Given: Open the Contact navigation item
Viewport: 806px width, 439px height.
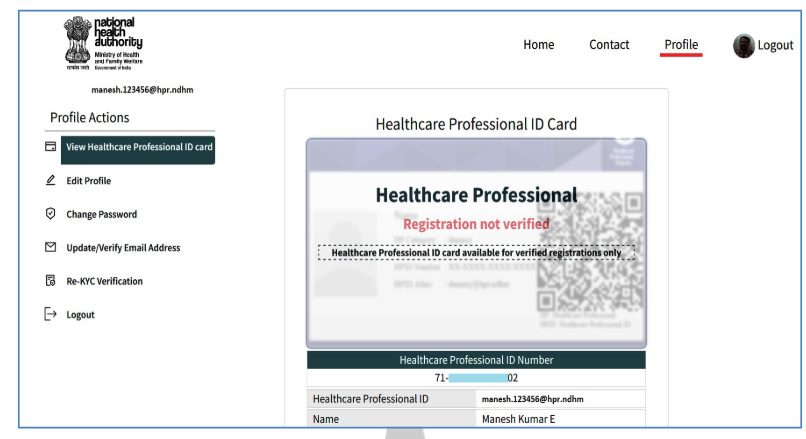Looking at the screenshot, I should pyautogui.click(x=609, y=45).
